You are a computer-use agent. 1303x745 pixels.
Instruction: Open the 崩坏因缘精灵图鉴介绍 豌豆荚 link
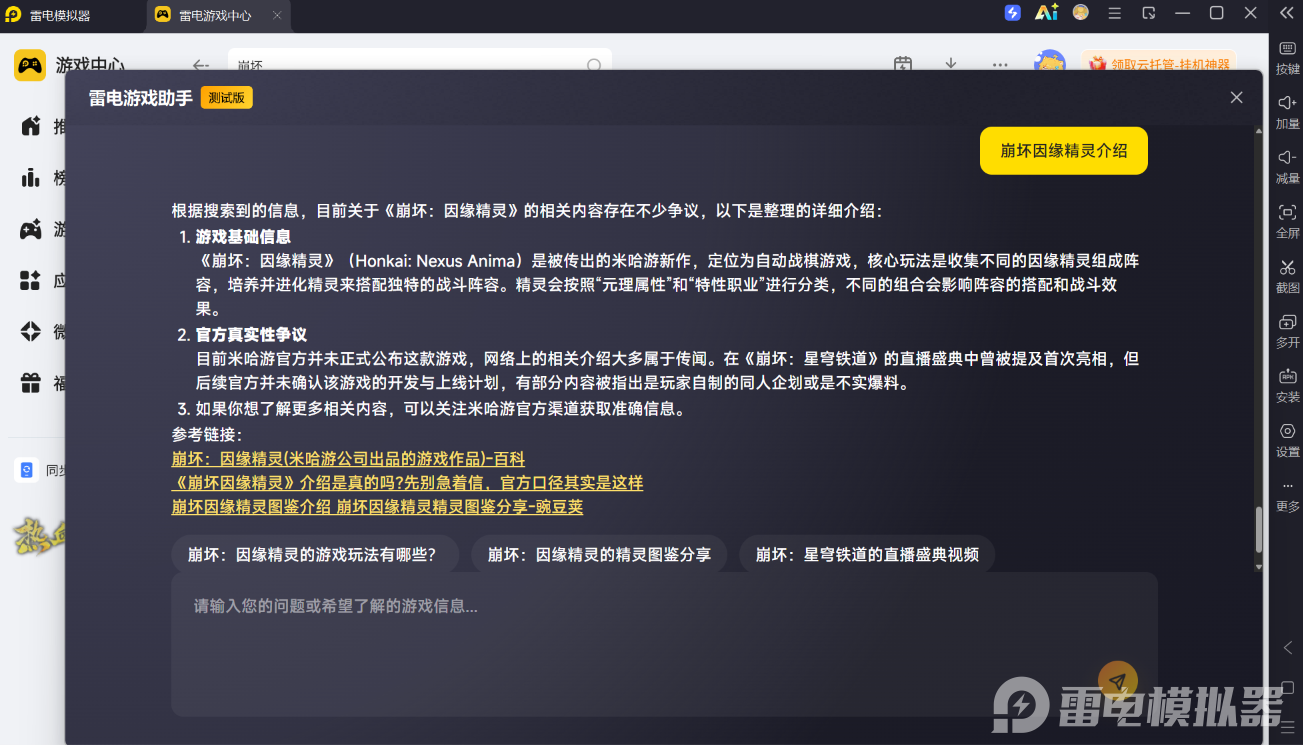377,507
